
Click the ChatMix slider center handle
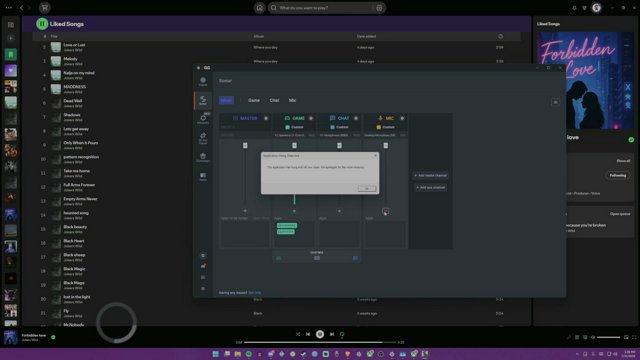[x=317, y=258]
